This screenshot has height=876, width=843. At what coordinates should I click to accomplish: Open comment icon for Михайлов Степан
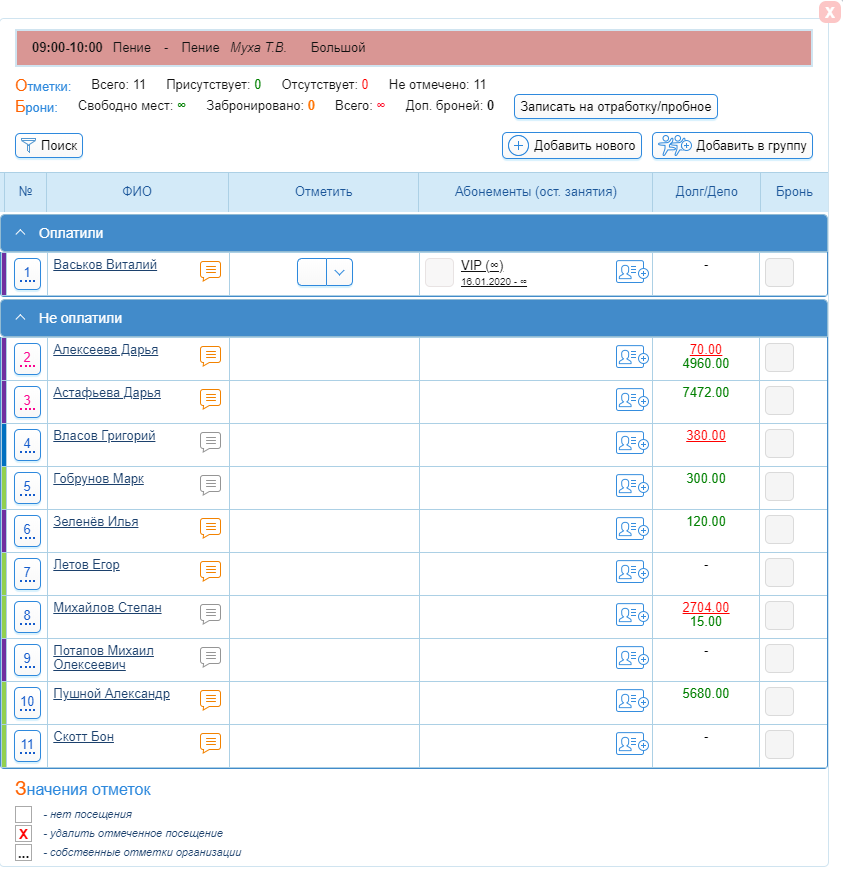coord(210,614)
